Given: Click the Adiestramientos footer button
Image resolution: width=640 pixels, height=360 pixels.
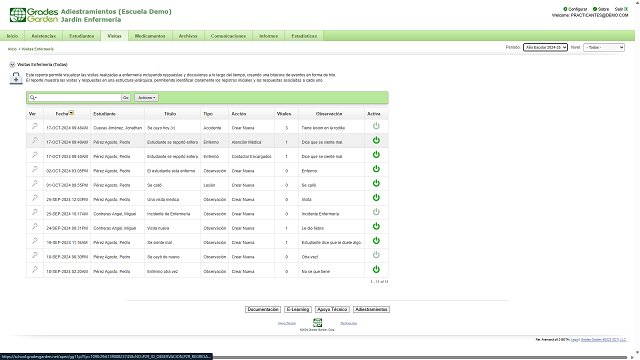Looking at the screenshot, I should tap(371, 309).
